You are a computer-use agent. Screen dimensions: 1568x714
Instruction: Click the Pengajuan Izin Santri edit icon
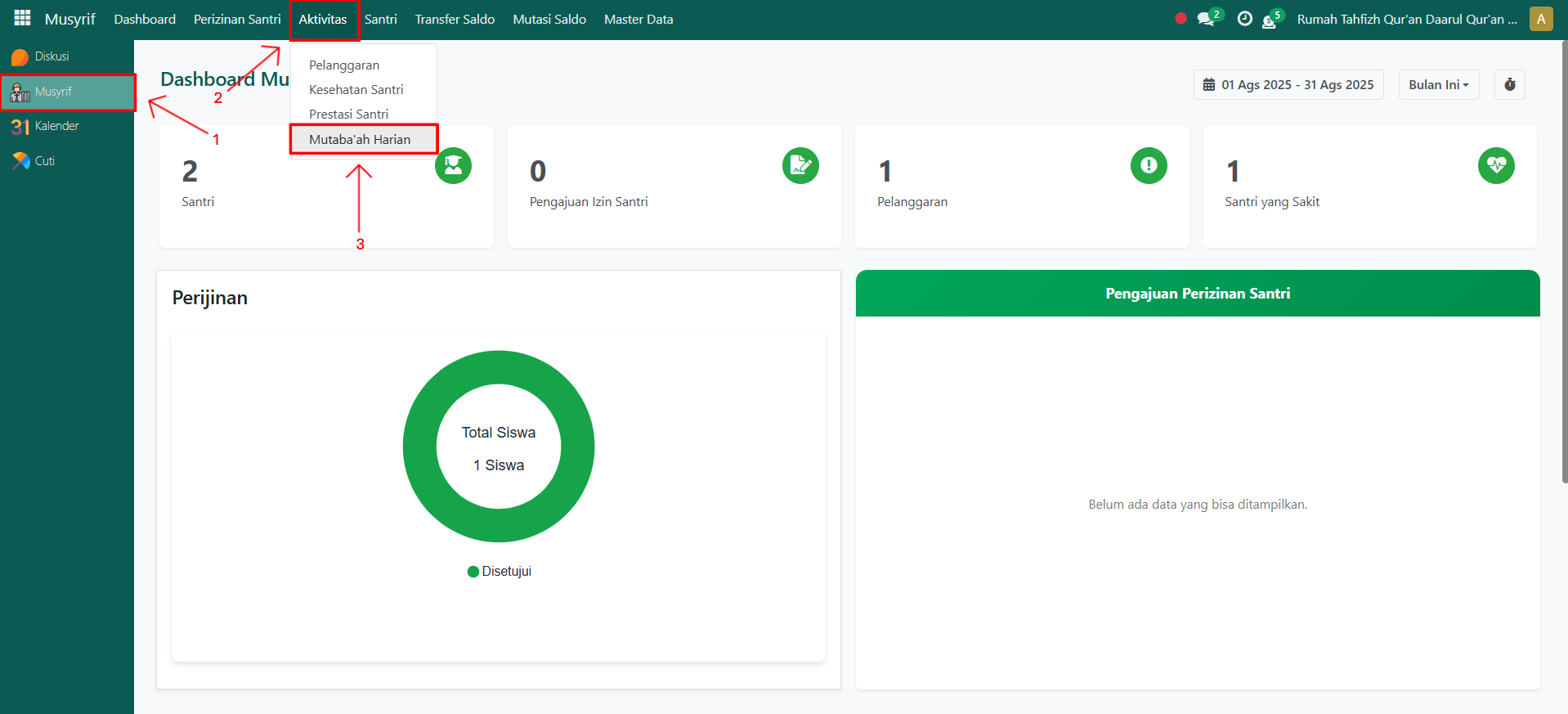coord(800,165)
